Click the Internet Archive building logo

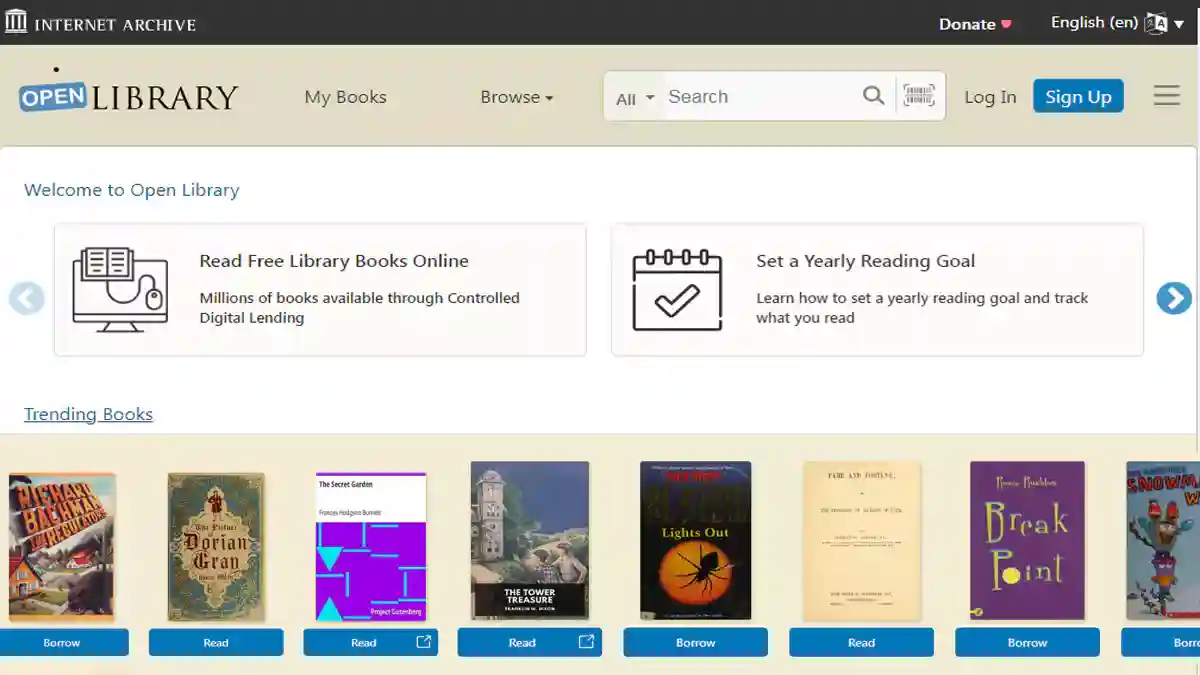click(16, 21)
